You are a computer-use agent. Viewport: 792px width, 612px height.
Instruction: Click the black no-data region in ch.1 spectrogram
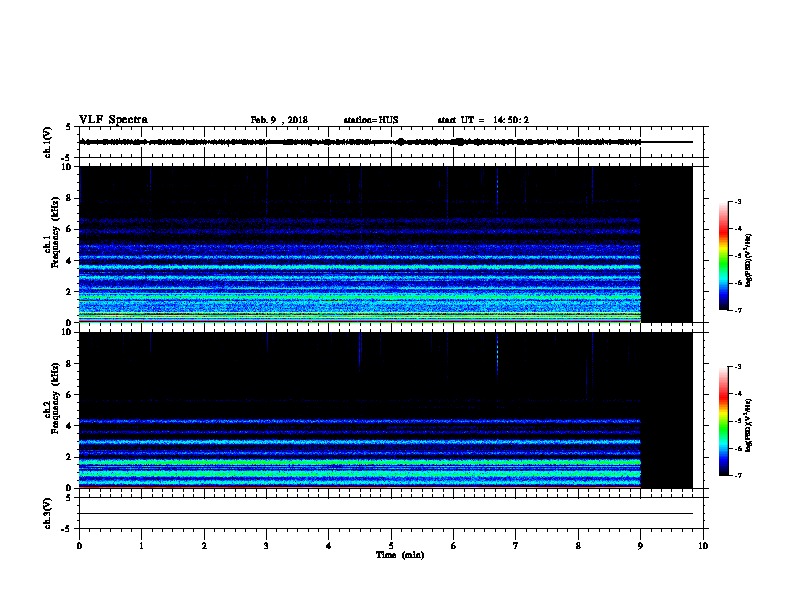coord(667,244)
